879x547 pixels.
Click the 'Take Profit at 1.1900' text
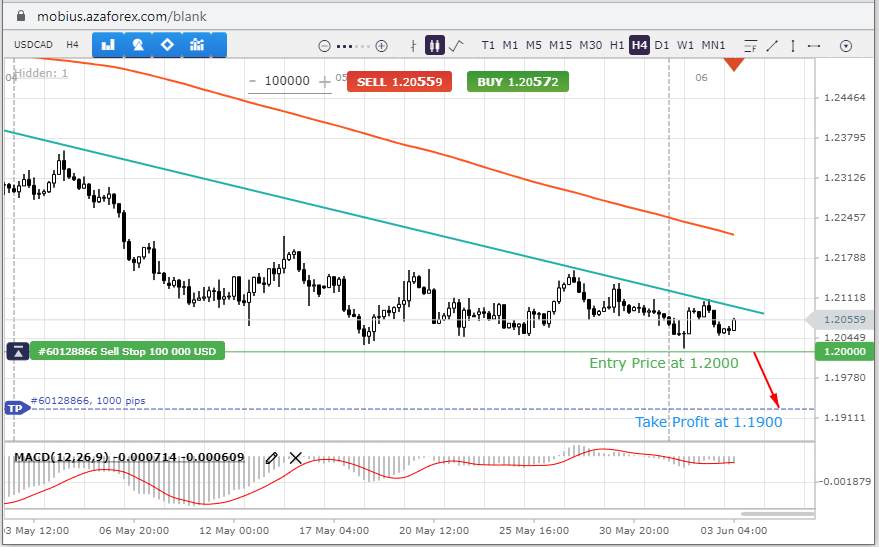coord(709,422)
